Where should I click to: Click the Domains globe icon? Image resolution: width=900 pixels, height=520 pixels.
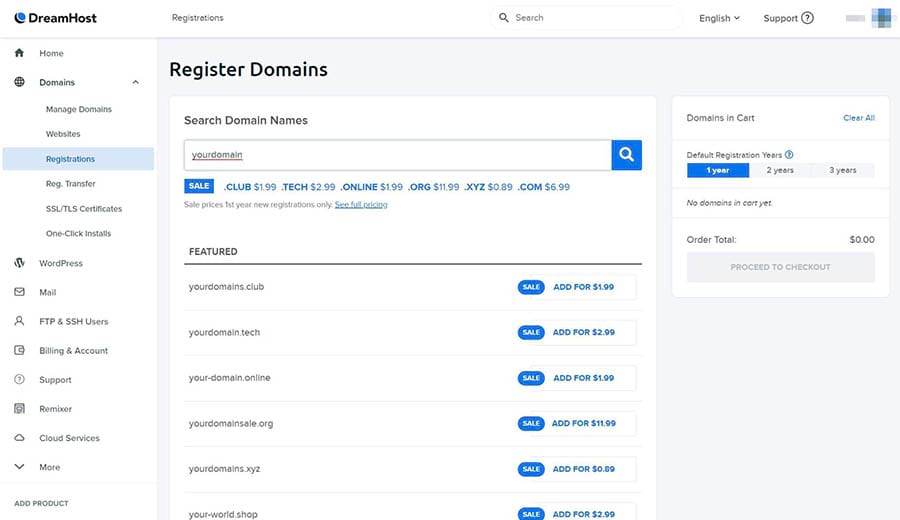19,82
